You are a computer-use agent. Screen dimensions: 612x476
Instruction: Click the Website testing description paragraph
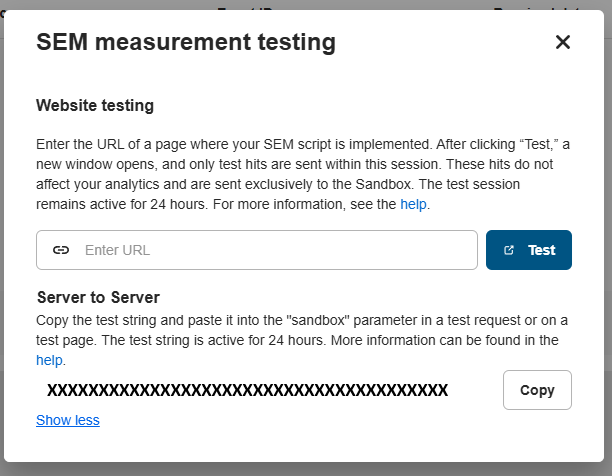pos(303,174)
